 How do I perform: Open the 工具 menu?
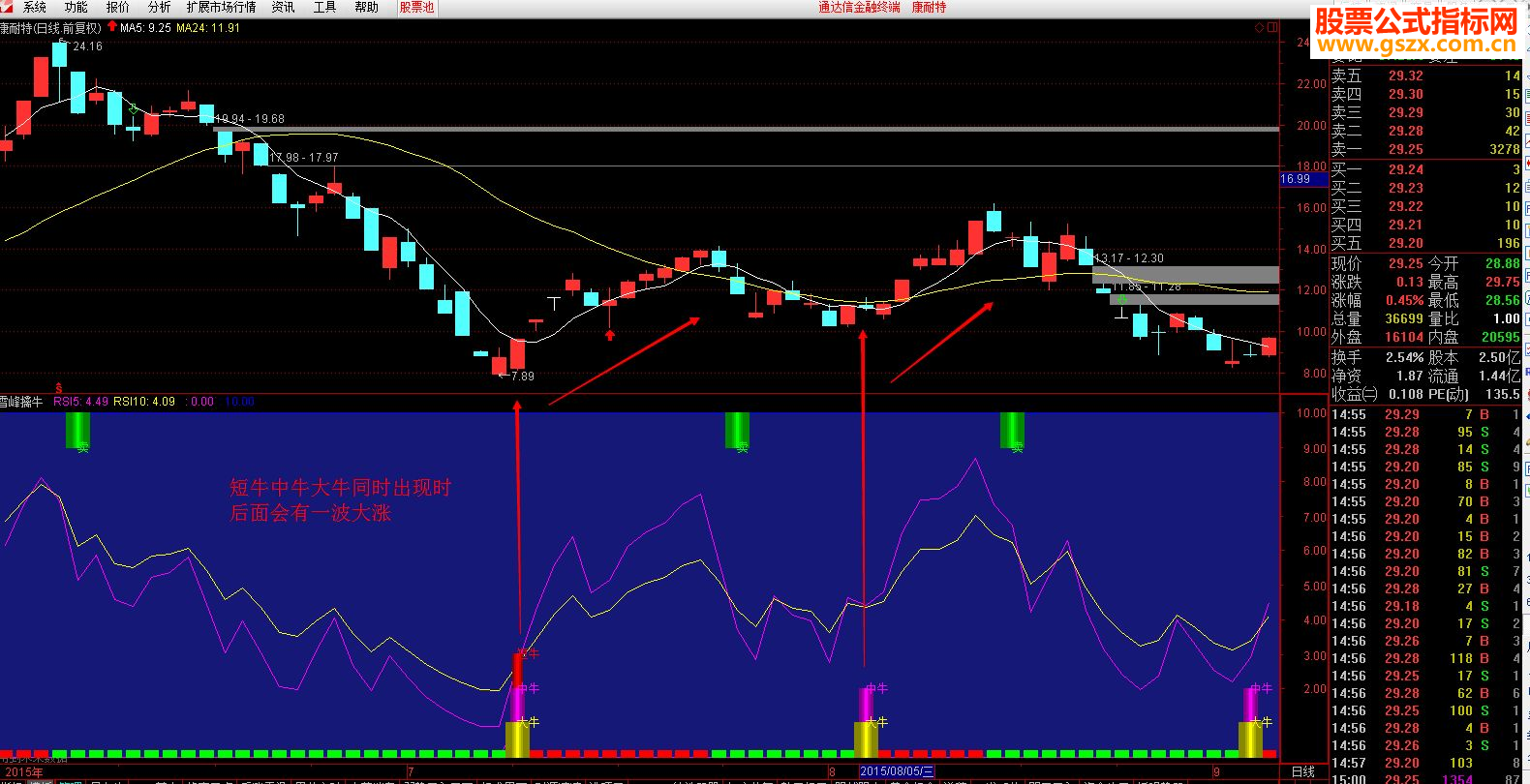click(x=324, y=7)
